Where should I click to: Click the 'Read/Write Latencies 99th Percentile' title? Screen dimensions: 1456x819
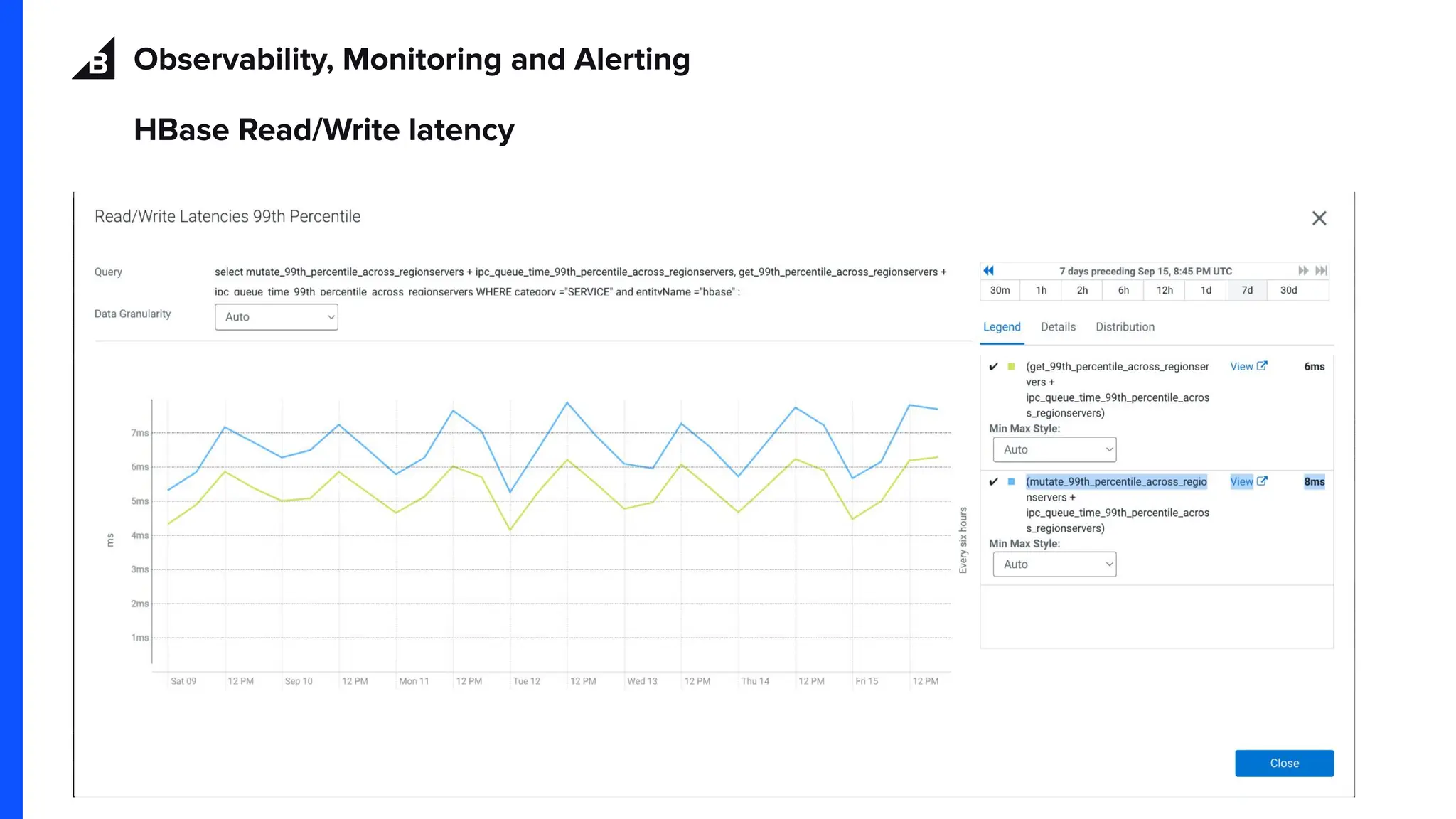click(227, 217)
